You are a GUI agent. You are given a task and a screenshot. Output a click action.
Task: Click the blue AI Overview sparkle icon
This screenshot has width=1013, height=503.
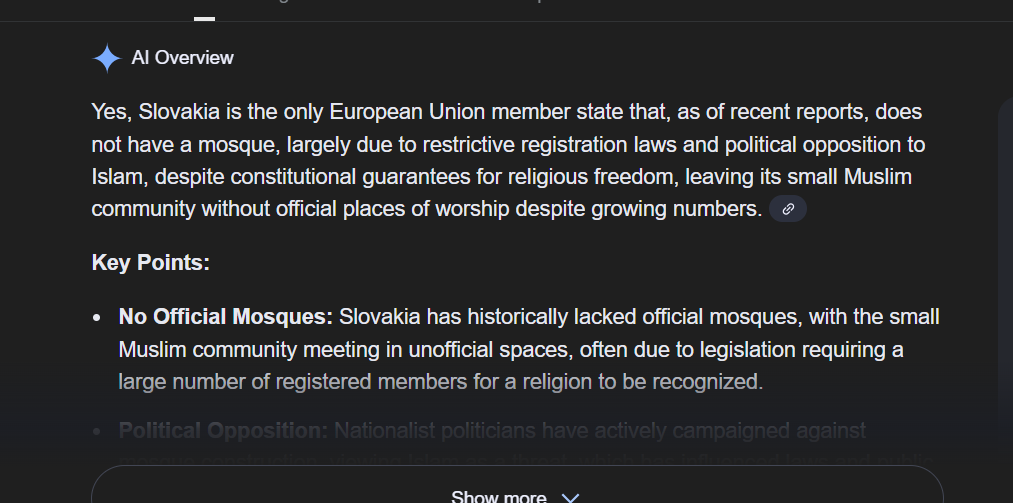107,58
